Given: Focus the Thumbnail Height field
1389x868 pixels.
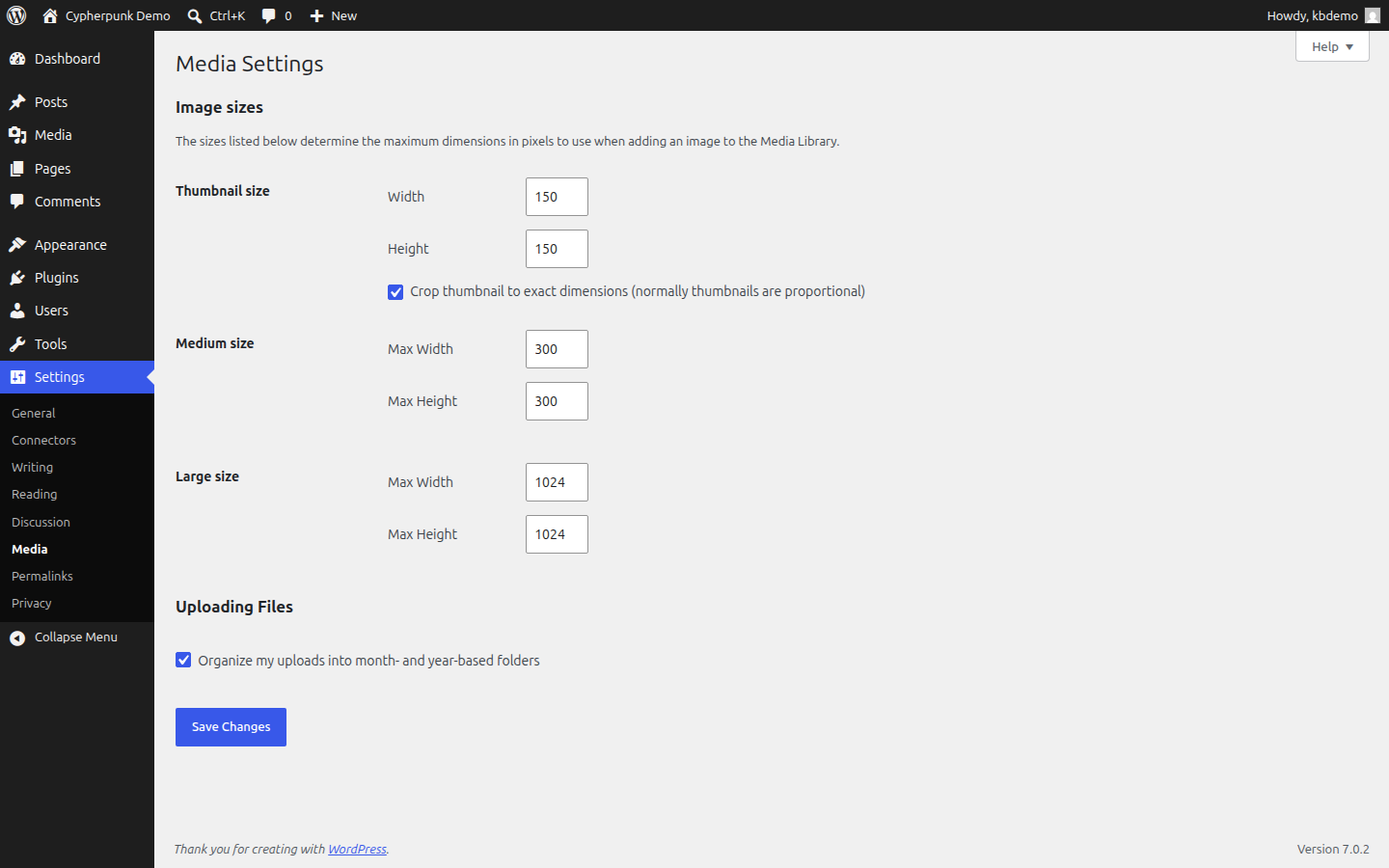Looking at the screenshot, I should (557, 249).
